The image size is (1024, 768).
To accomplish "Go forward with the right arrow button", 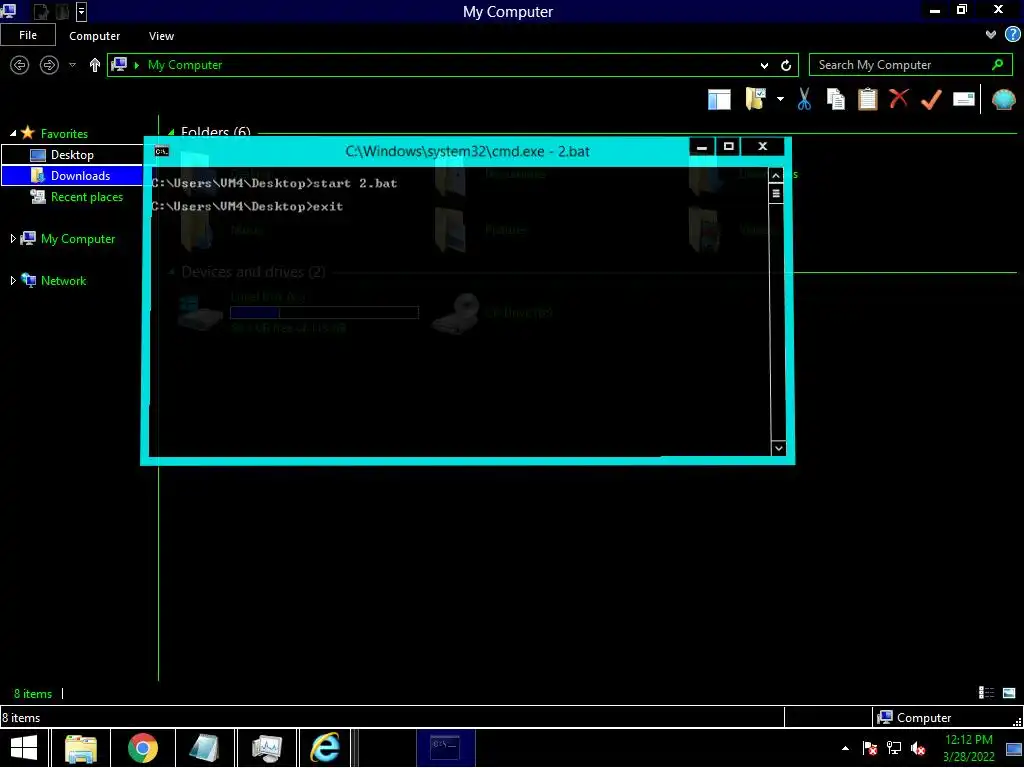I will [49, 65].
